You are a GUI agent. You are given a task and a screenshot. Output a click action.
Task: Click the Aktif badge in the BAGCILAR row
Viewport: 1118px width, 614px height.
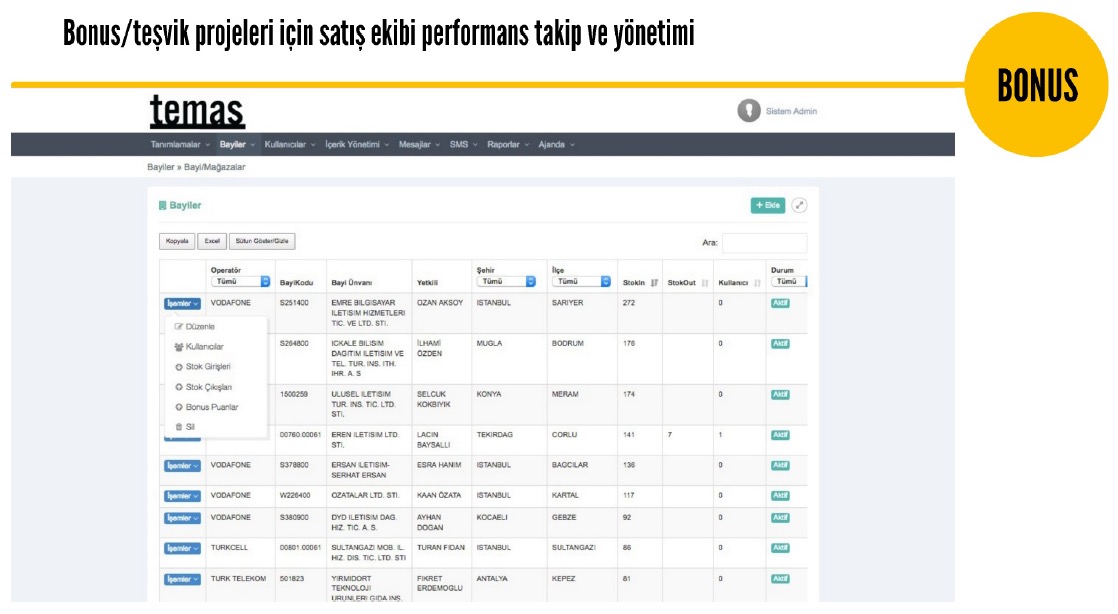coord(780,465)
